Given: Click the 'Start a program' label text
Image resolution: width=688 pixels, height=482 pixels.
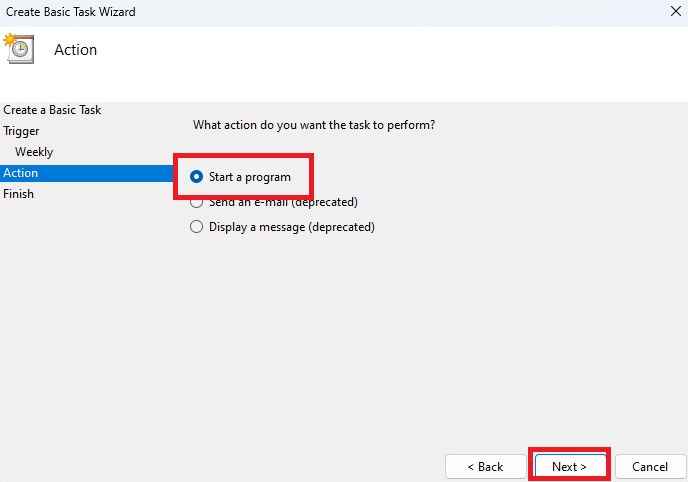Looking at the screenshot, I should pyautogui.click(x=250, y=177).
